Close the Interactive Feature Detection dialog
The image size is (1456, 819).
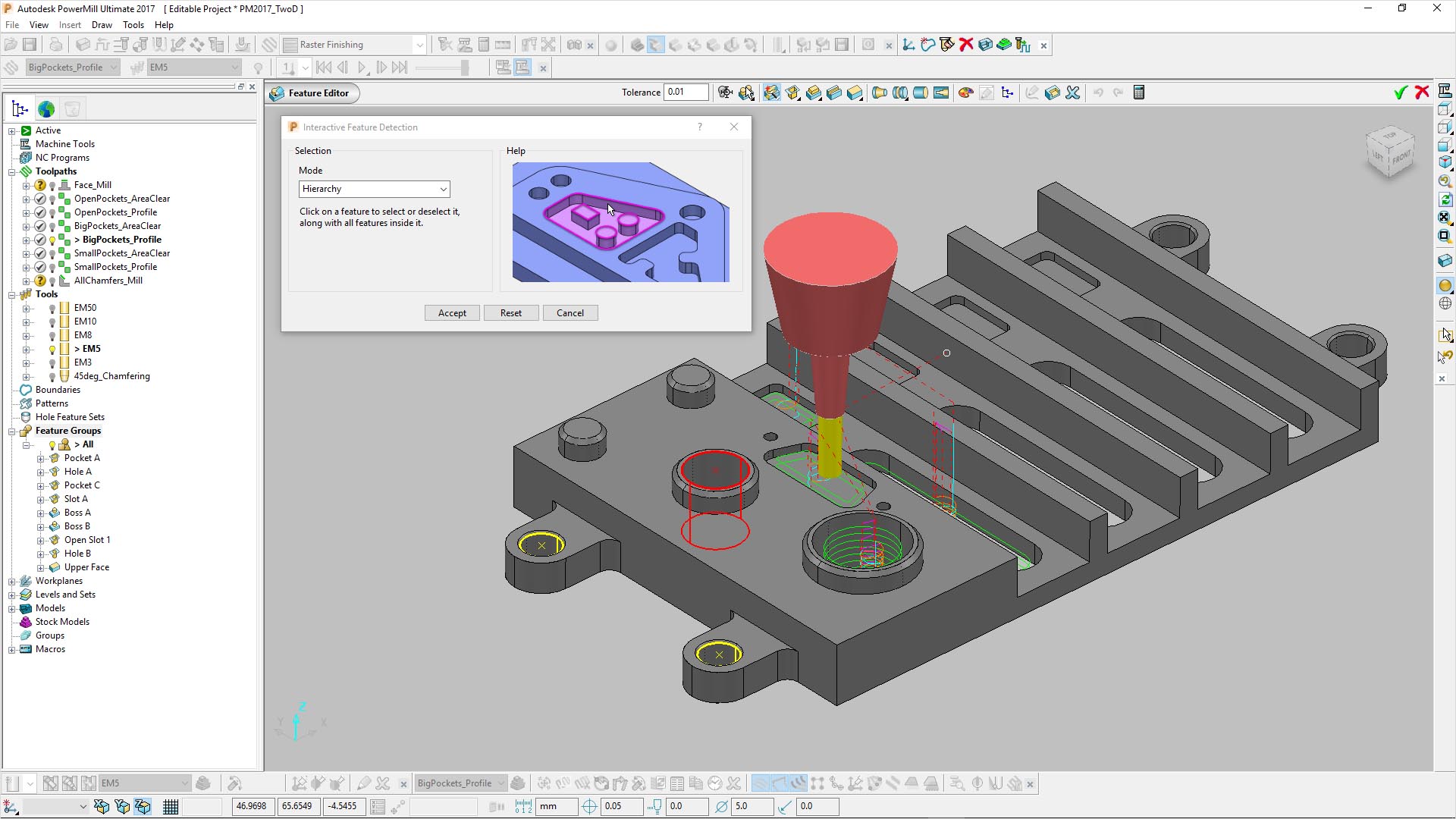click(734, 127)
